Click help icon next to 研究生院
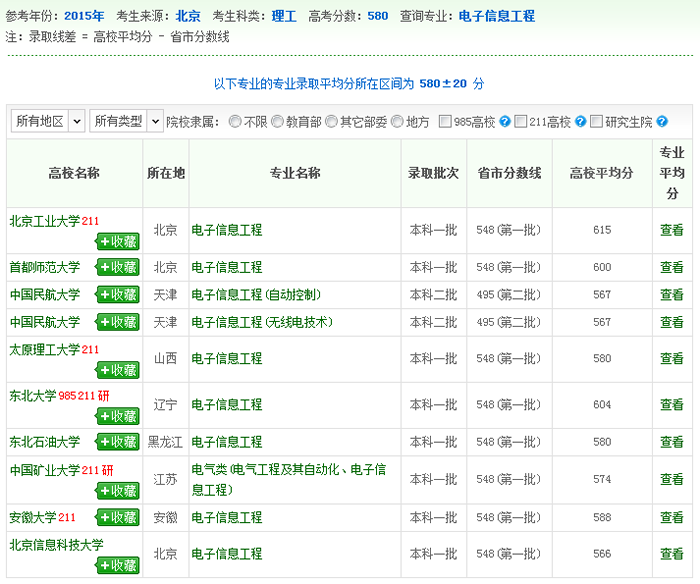700x584 pixels. coord(662,121)
